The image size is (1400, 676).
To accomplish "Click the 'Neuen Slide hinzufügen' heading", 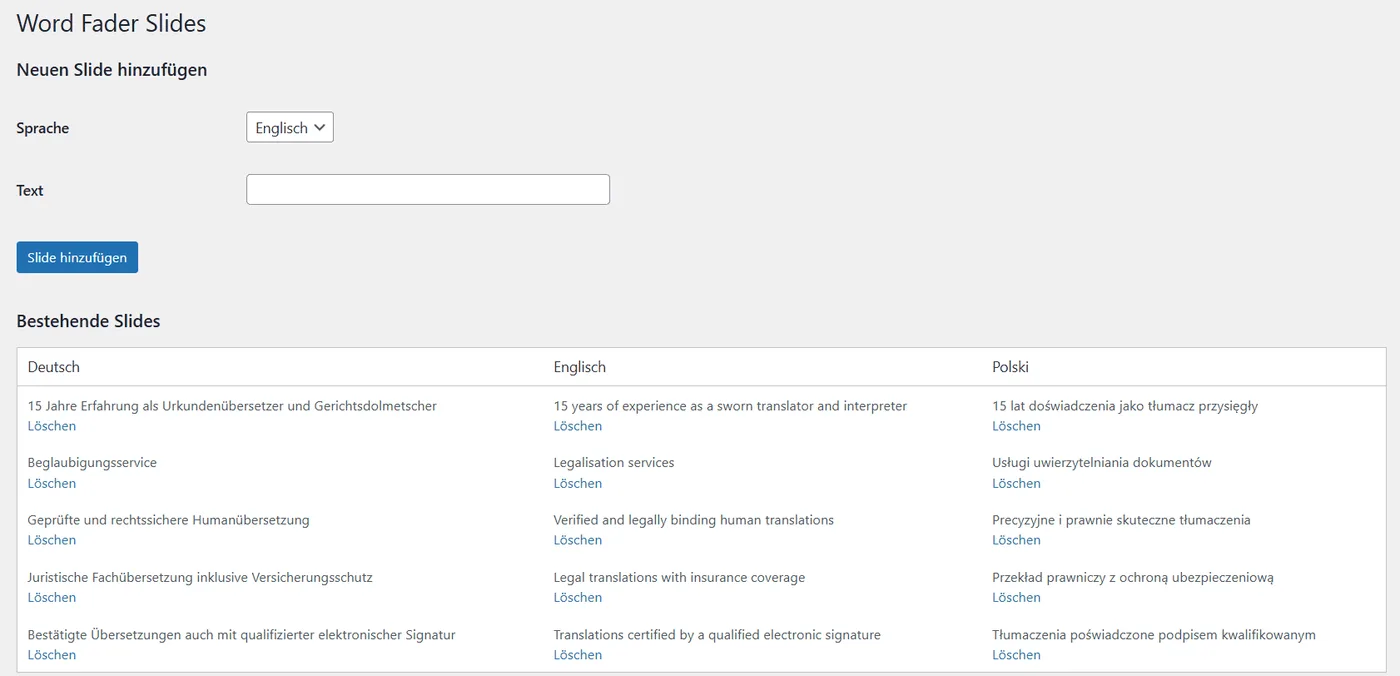I will coord(112,70).
